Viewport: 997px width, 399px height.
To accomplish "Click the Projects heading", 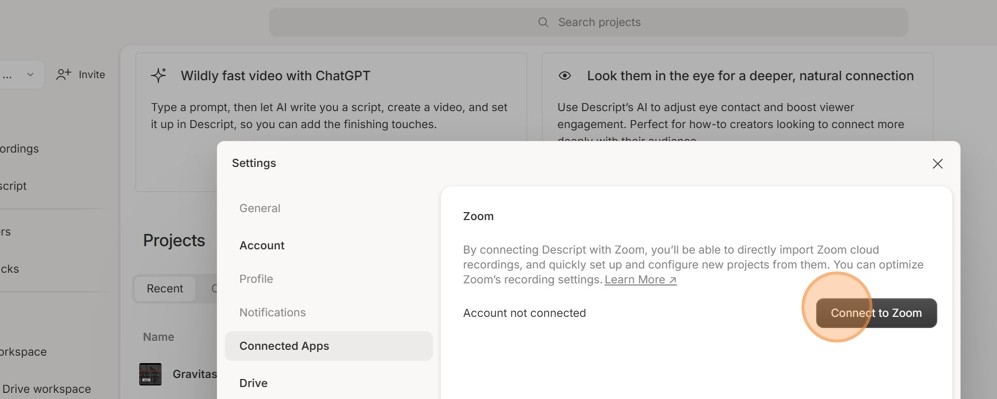I will [x=174, y=240].
